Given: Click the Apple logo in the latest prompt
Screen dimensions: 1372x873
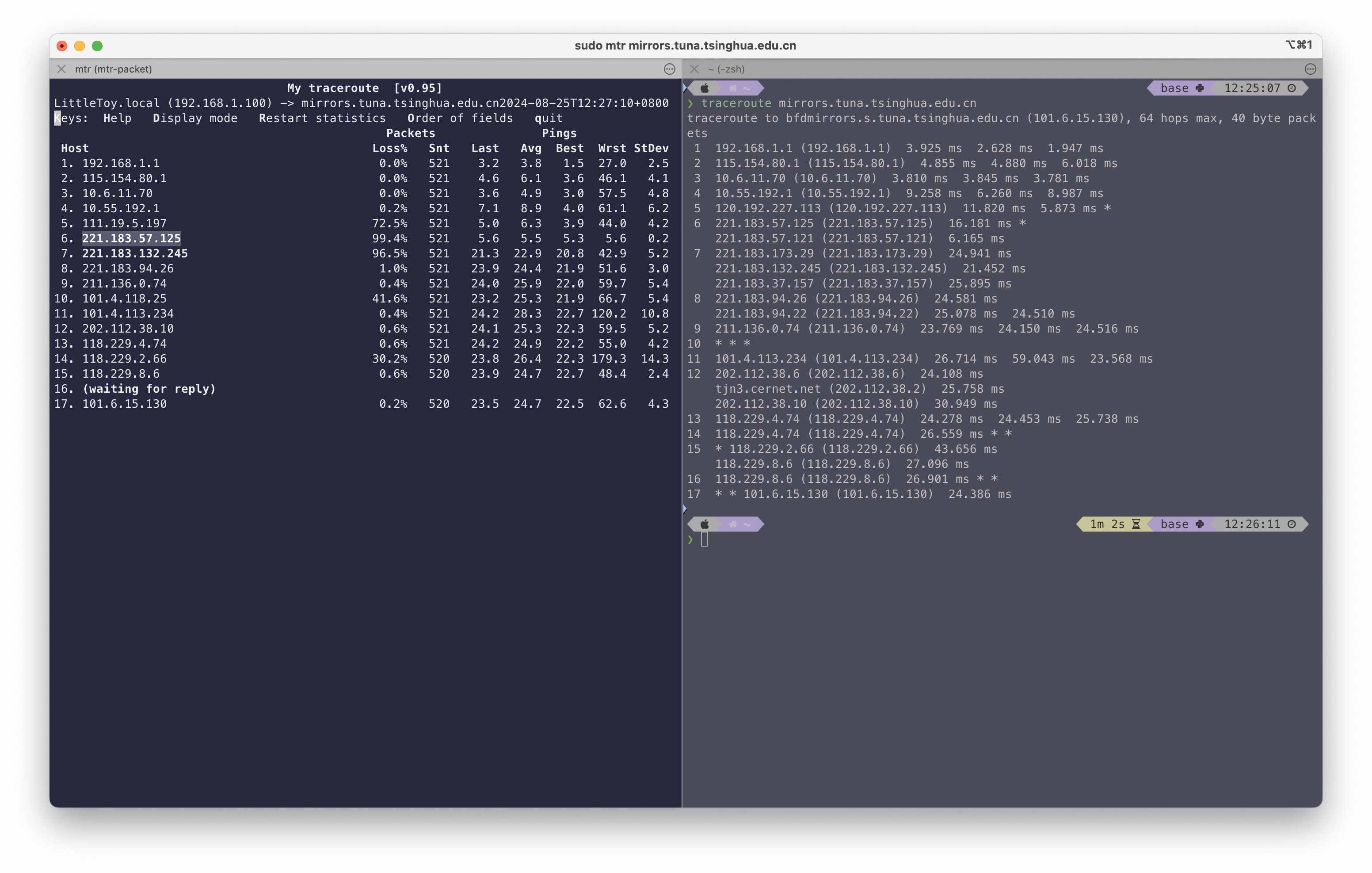Looking at the screenshot, I should (705, 524).
